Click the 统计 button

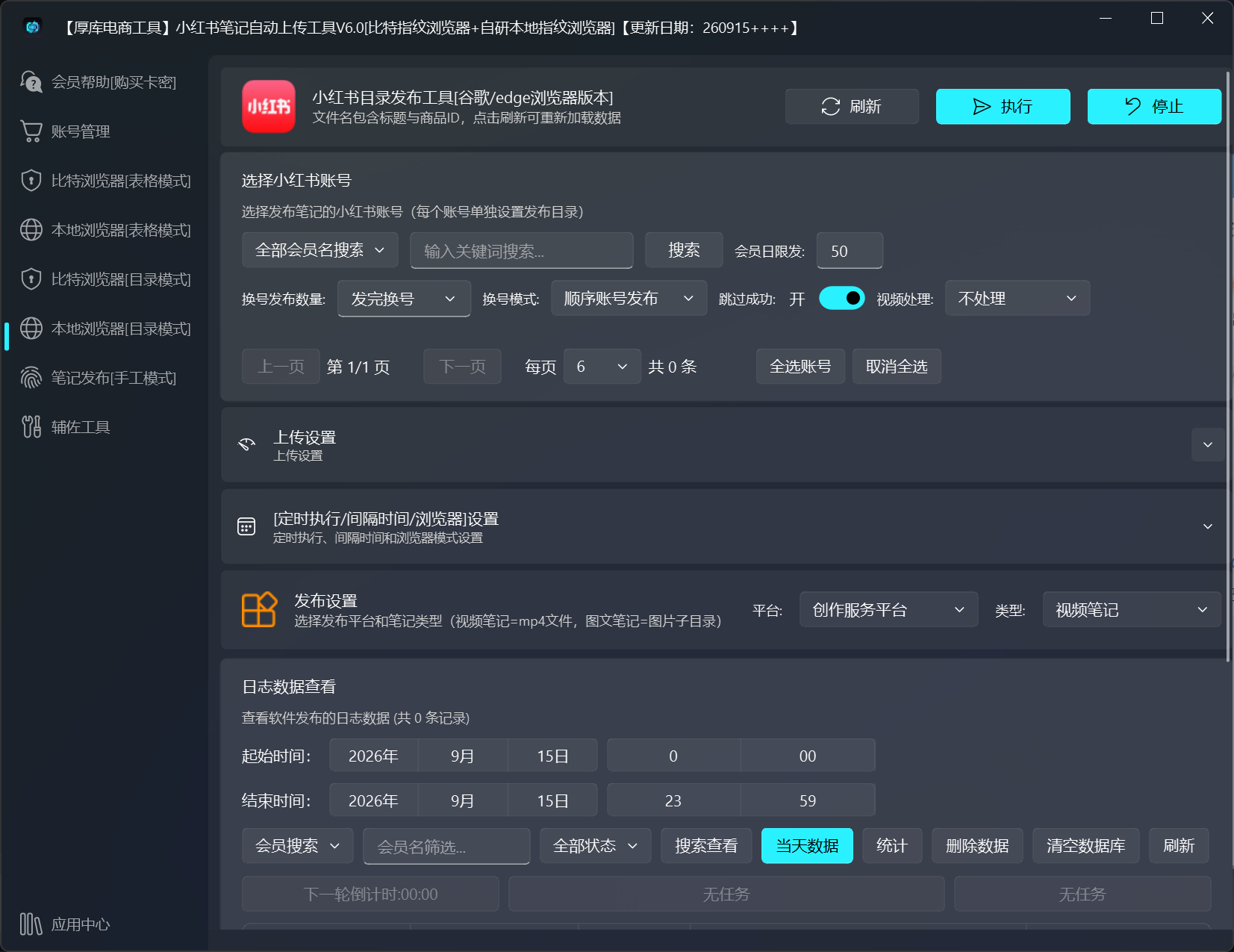[892, 846]
